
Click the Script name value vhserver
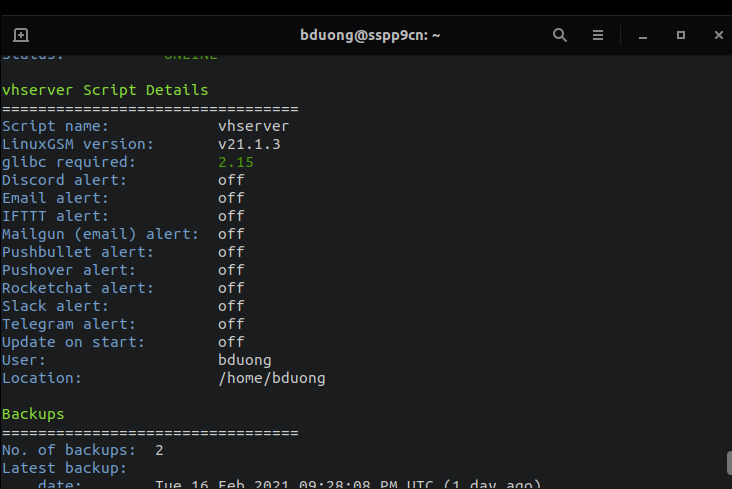point(253,126)
